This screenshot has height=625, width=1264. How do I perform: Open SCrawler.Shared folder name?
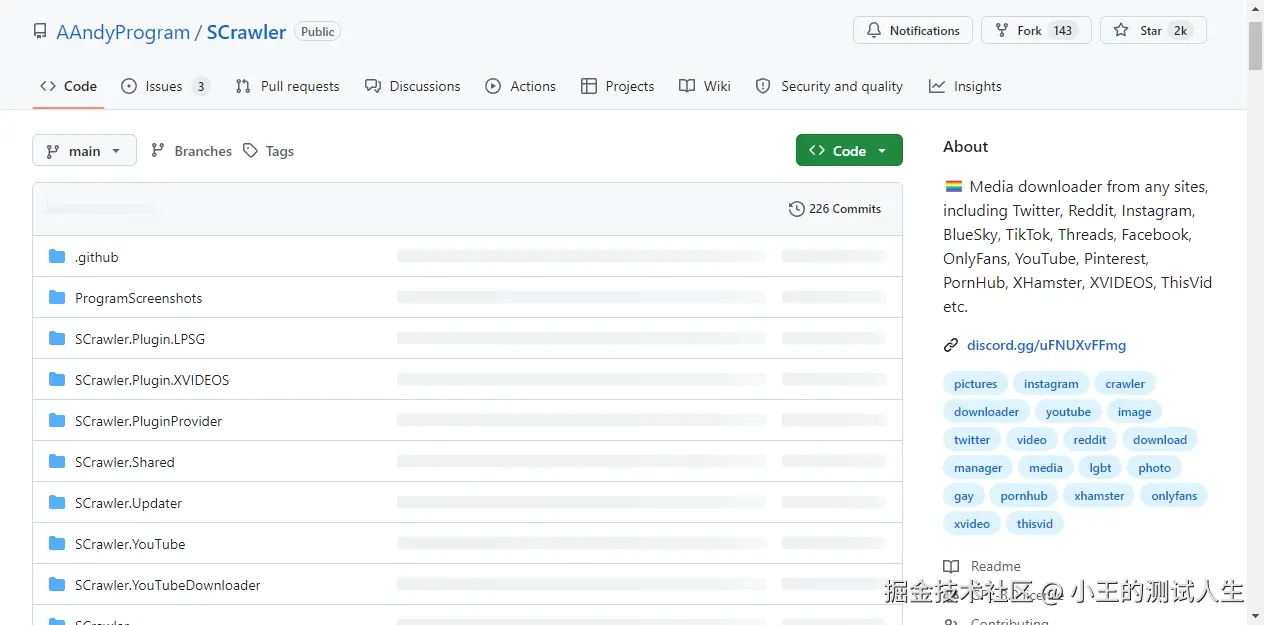pyautogui.click(x=125, y=462)
